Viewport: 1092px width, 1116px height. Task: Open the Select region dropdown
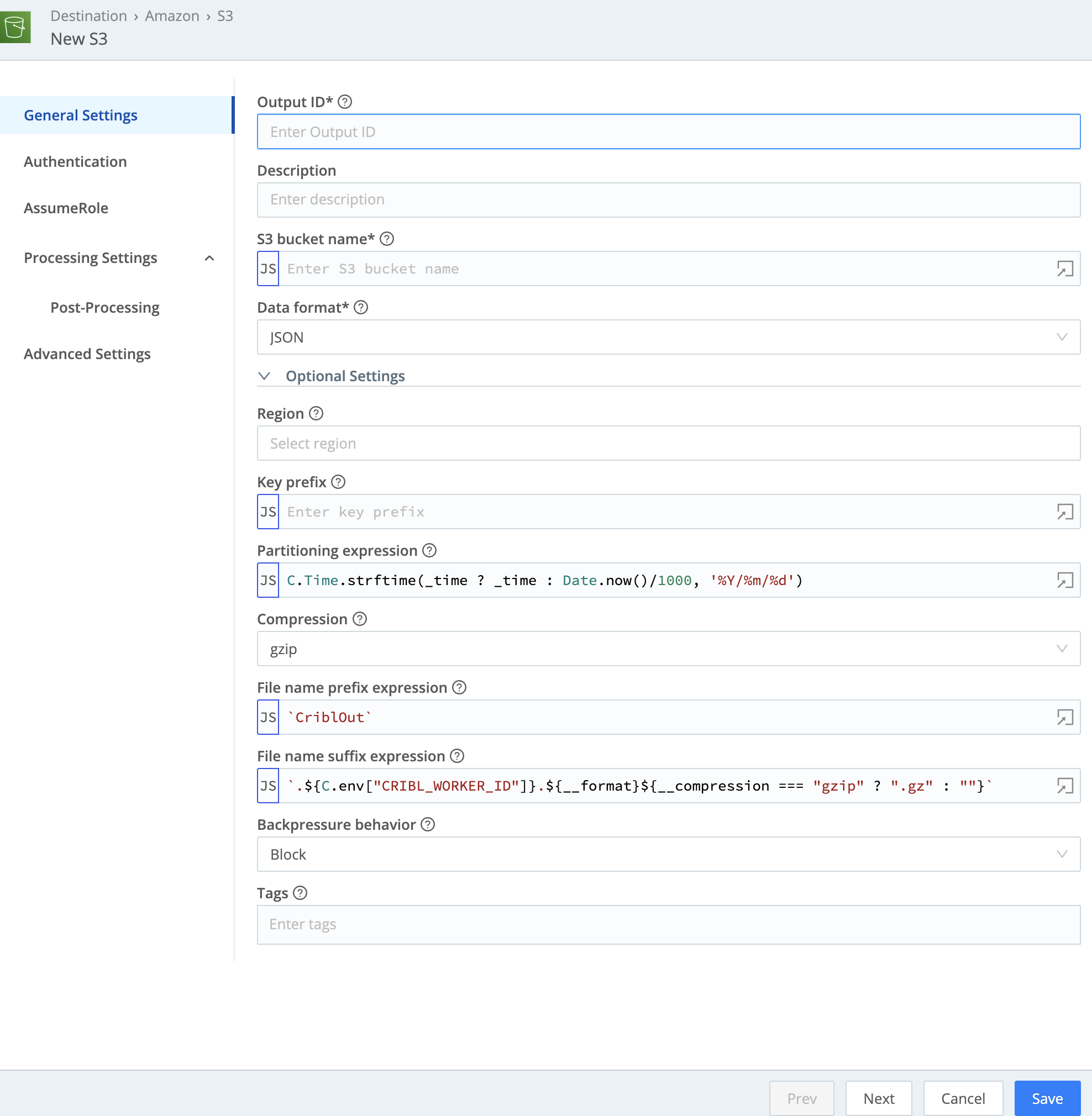point(669,443)
